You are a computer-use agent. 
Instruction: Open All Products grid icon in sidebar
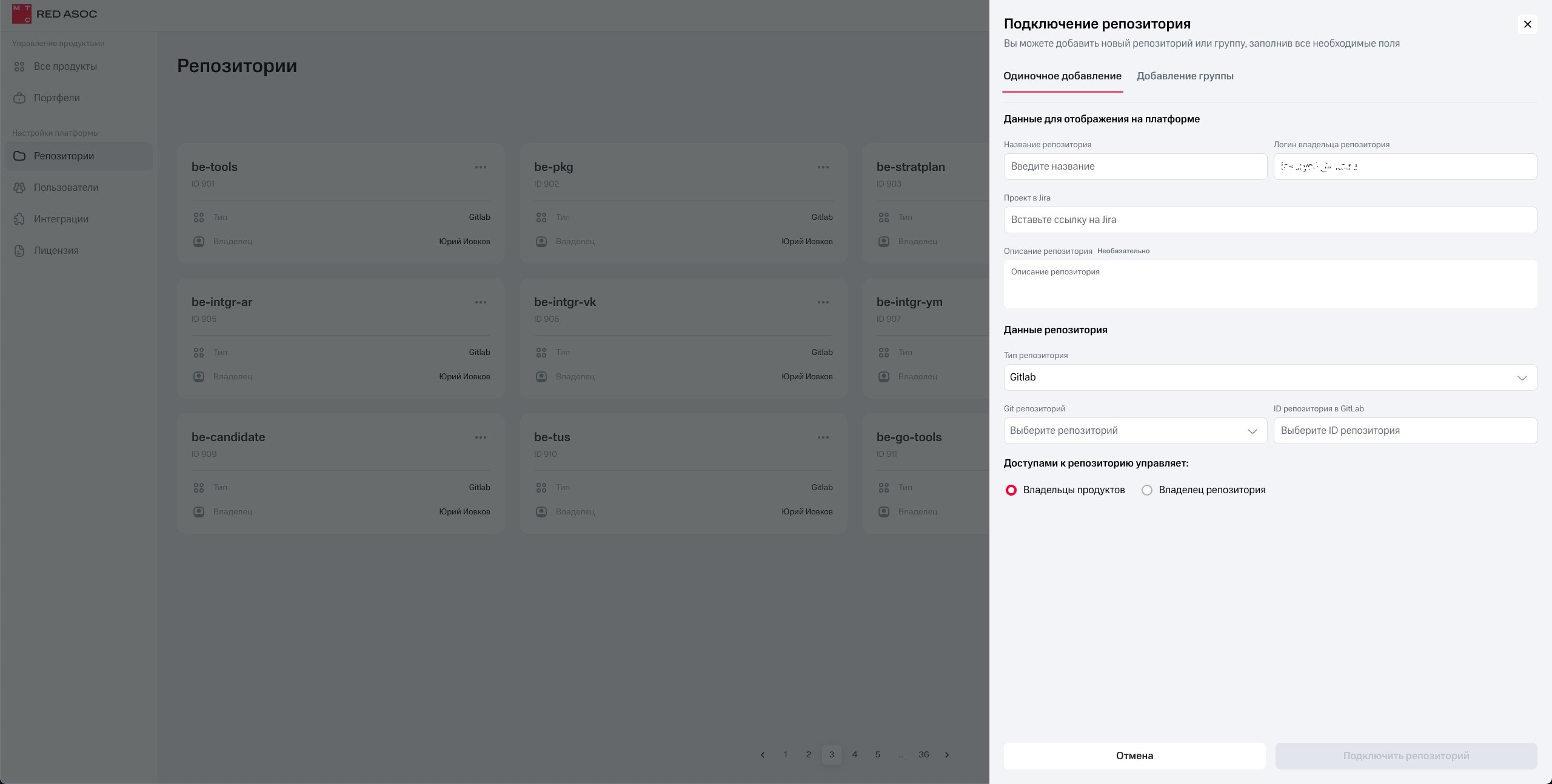[x=19, y=67]
